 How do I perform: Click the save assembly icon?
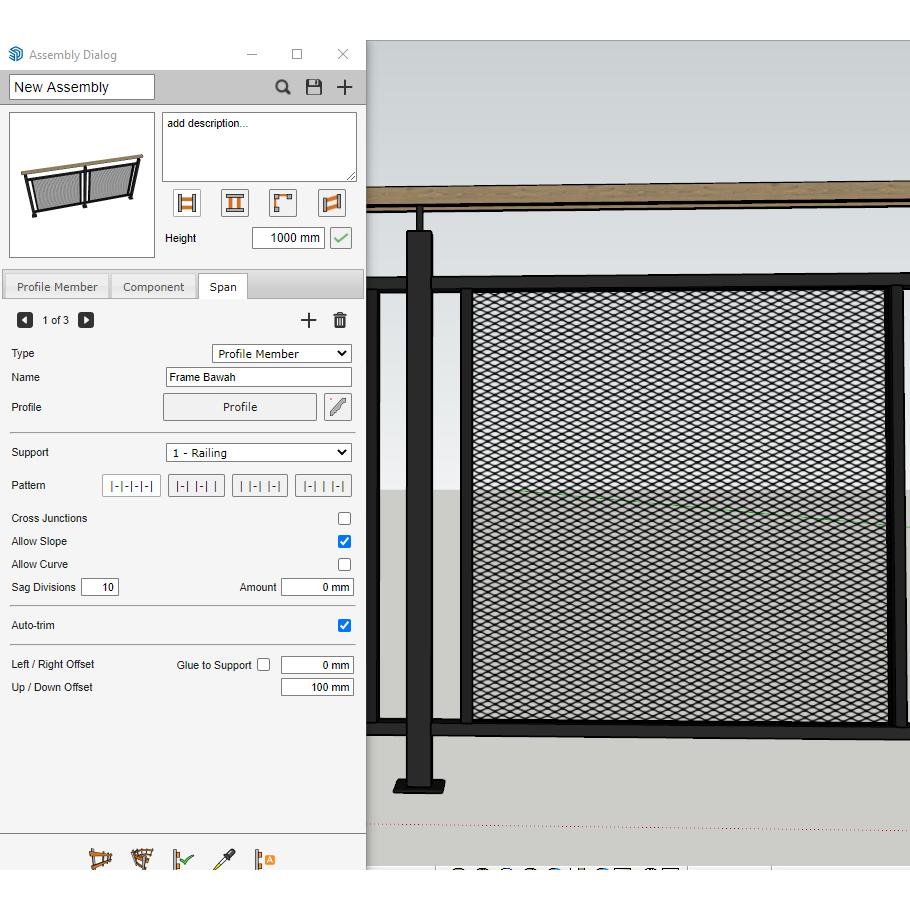pos(313,87)
